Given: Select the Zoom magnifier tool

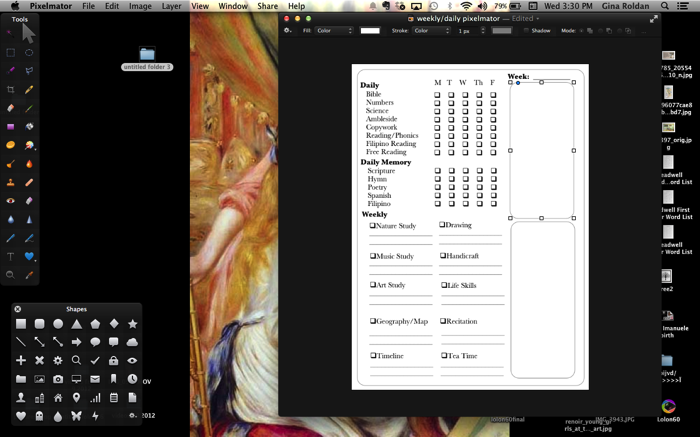Looking at the screenshot, I should click(10, 274).
